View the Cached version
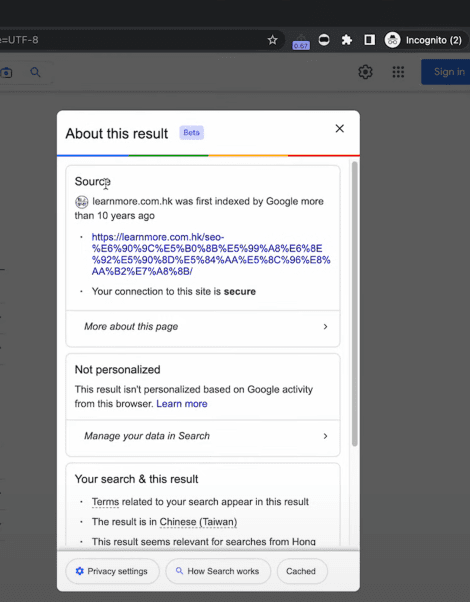The height and width of the screenshot is (602, 470). pyautogui.click(x=302, y=571)
